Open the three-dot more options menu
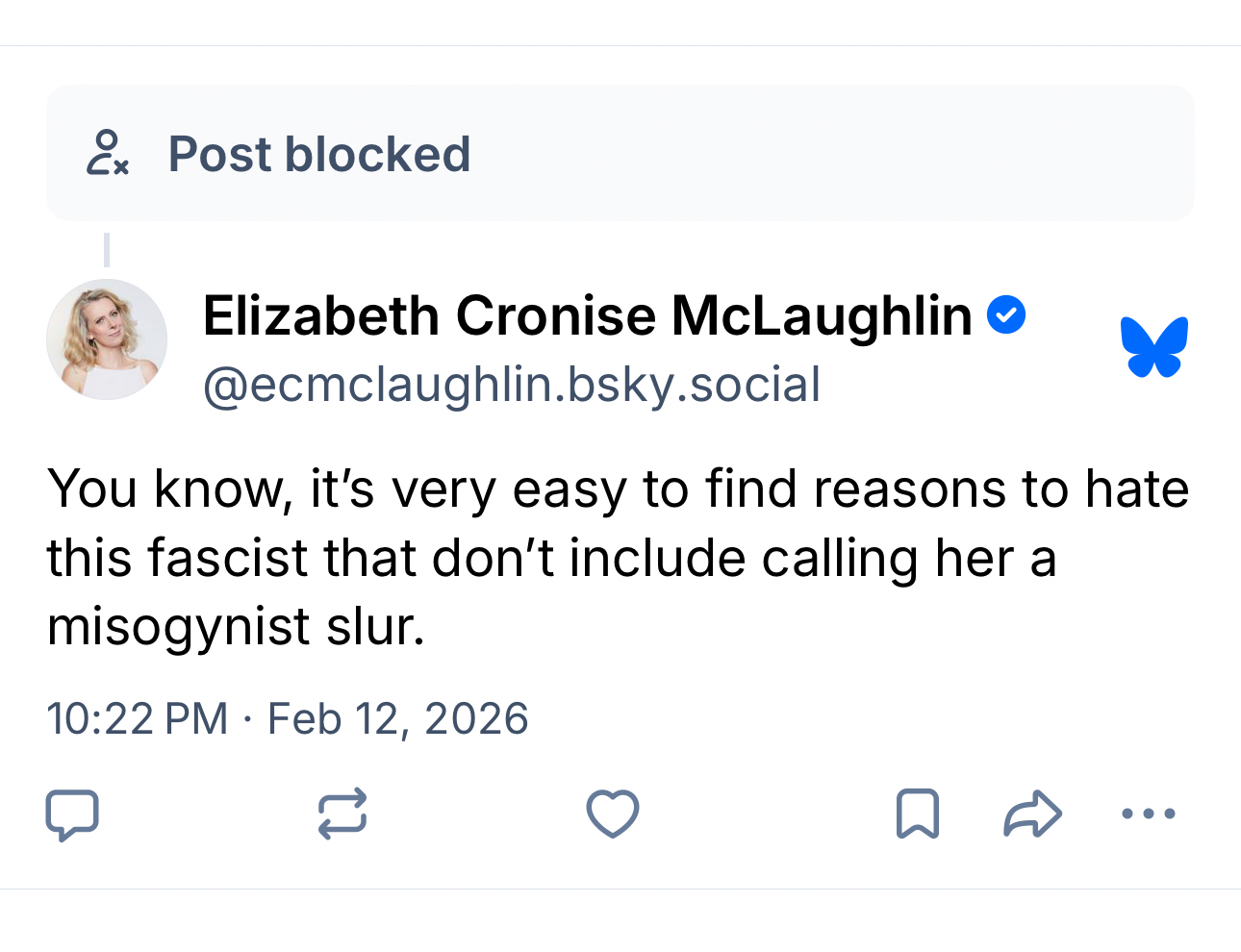 click(x=1149, y=814)
